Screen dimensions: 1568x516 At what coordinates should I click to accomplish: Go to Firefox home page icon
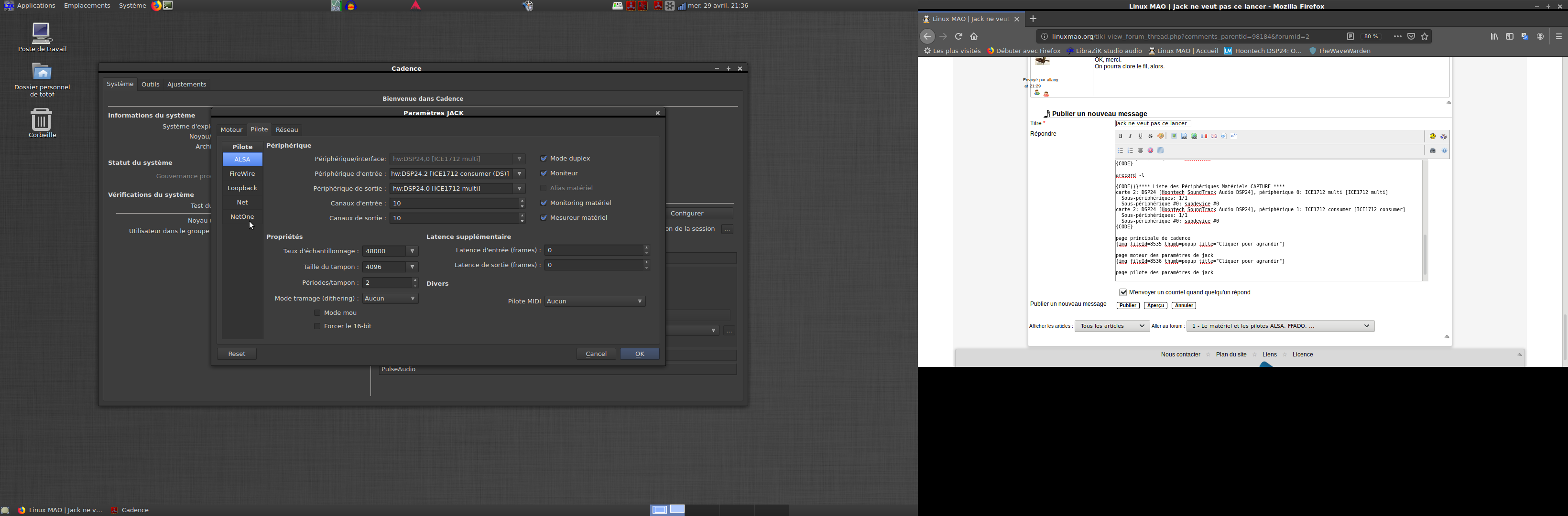(974, 36)
